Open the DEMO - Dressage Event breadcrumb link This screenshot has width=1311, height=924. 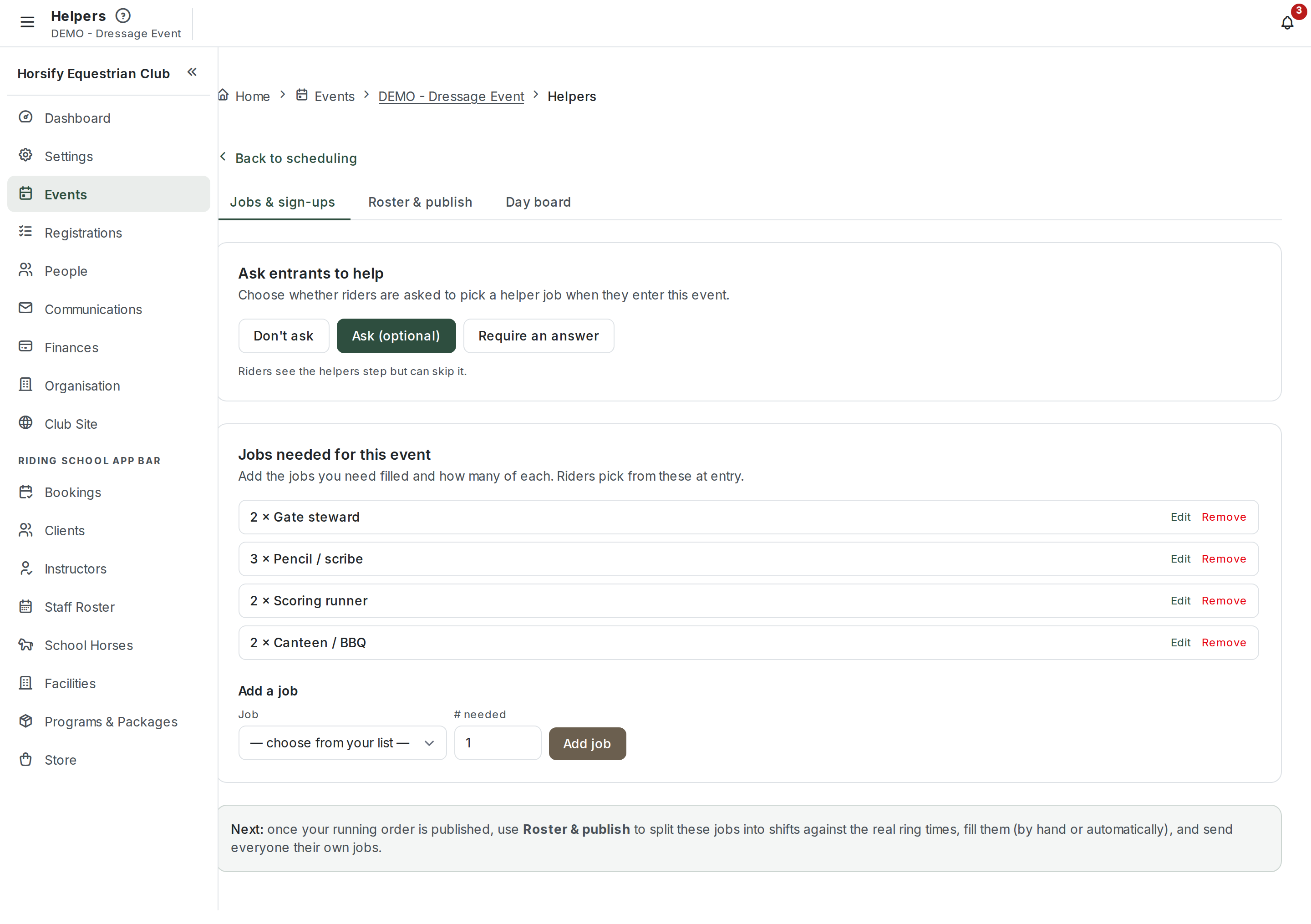(451, 96)
